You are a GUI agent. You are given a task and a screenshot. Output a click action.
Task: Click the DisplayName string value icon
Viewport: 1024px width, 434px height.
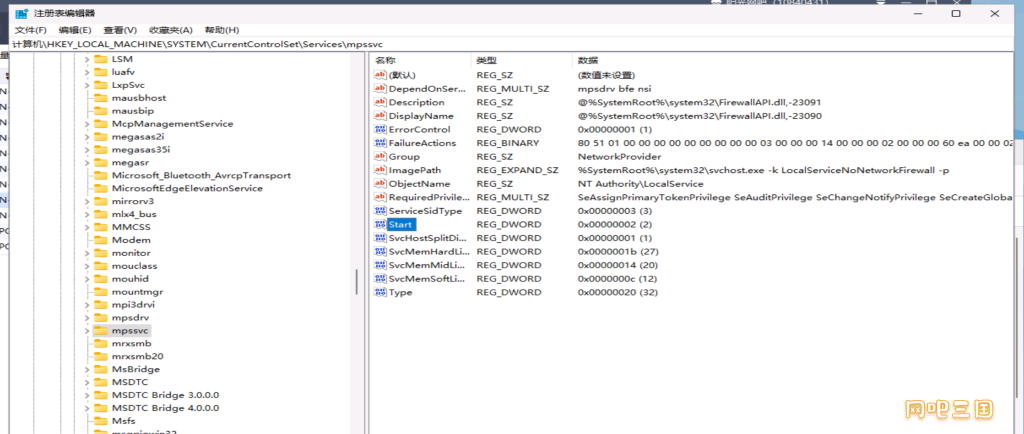(380, 116)
